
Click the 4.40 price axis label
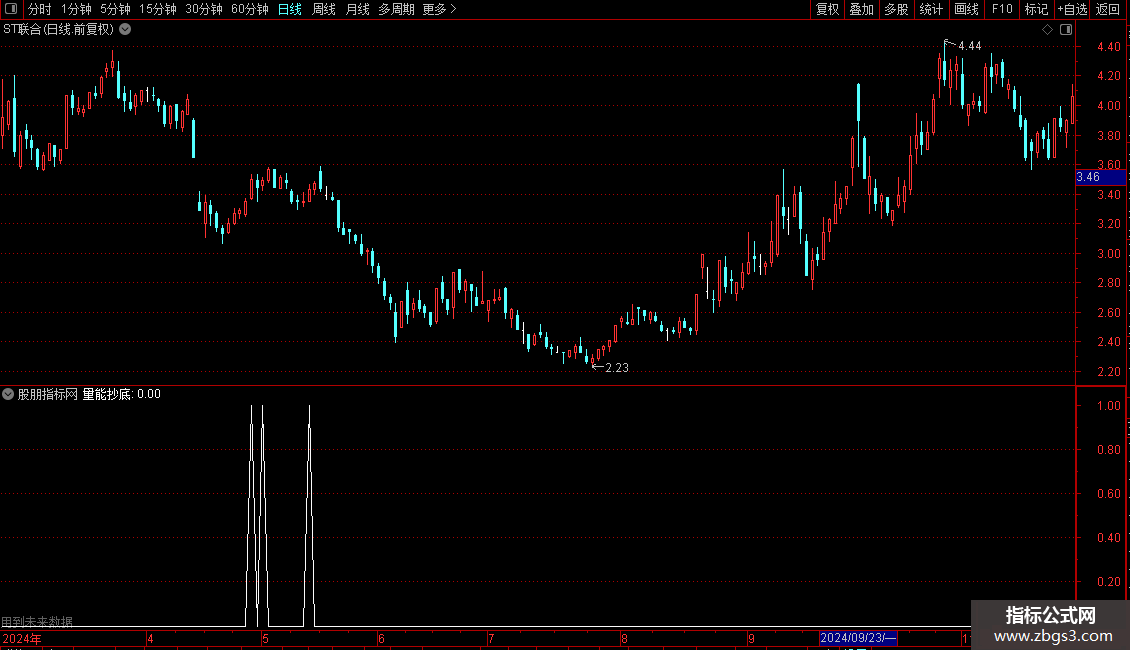click(1108, 47)
